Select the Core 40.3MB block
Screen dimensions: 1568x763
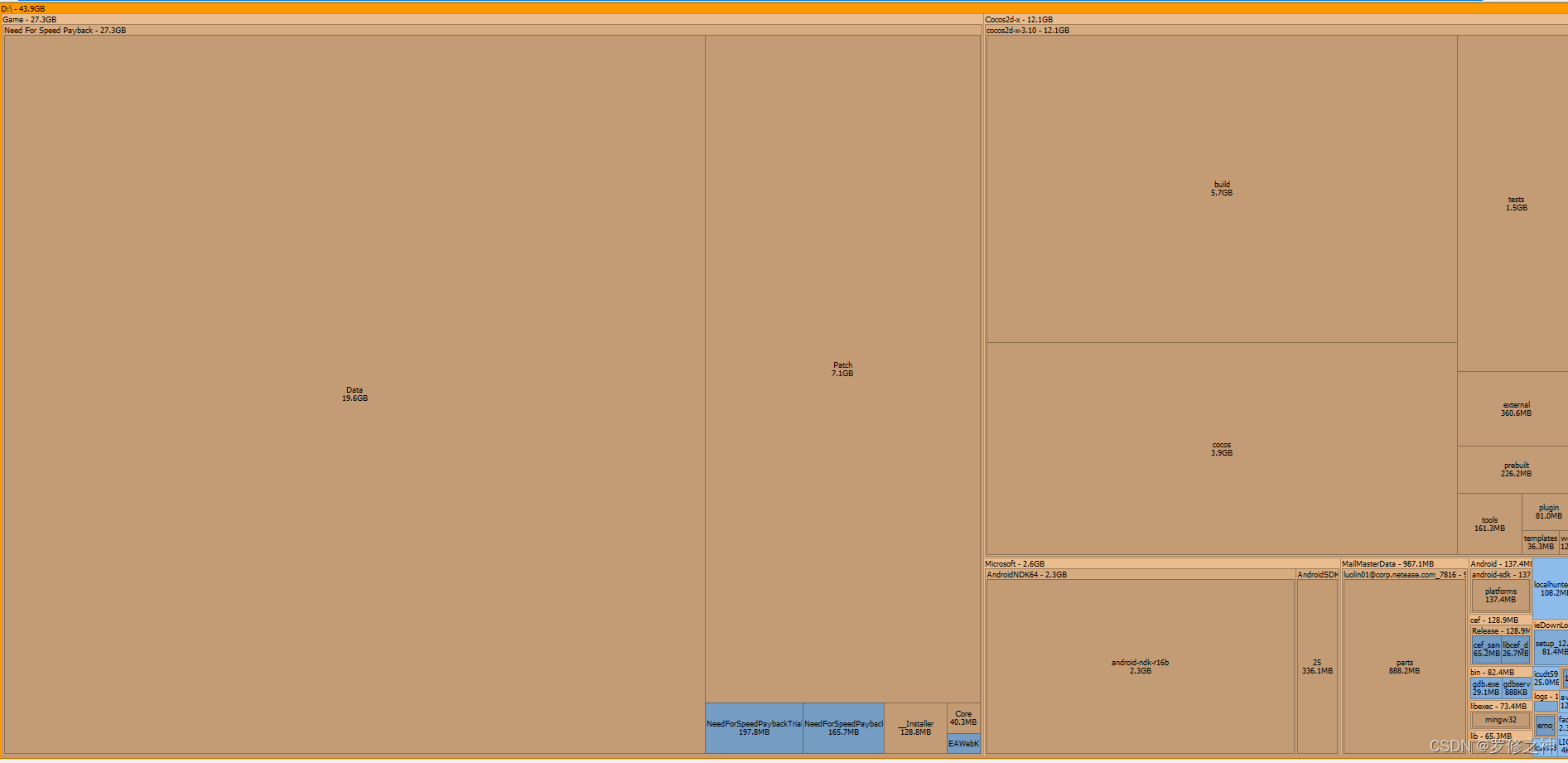(x=963, y=718)
